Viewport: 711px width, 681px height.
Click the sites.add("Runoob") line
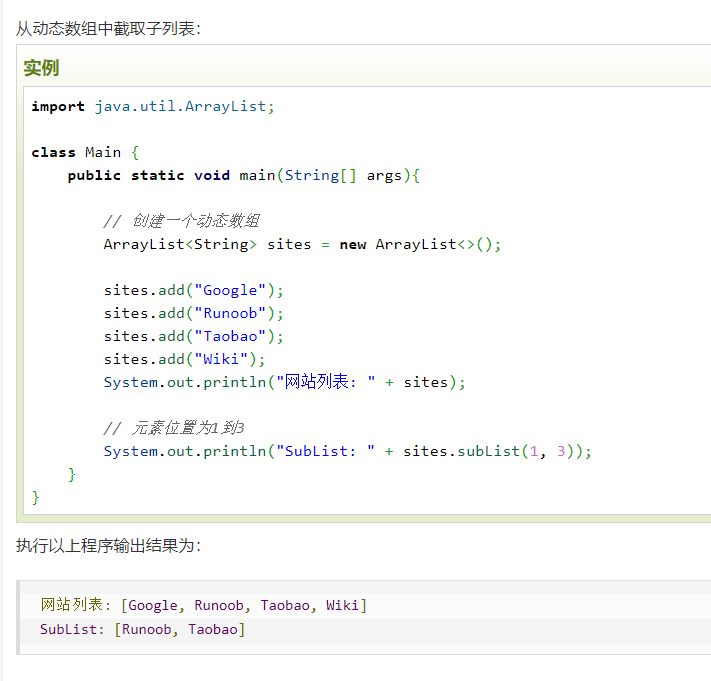point(194,313)
